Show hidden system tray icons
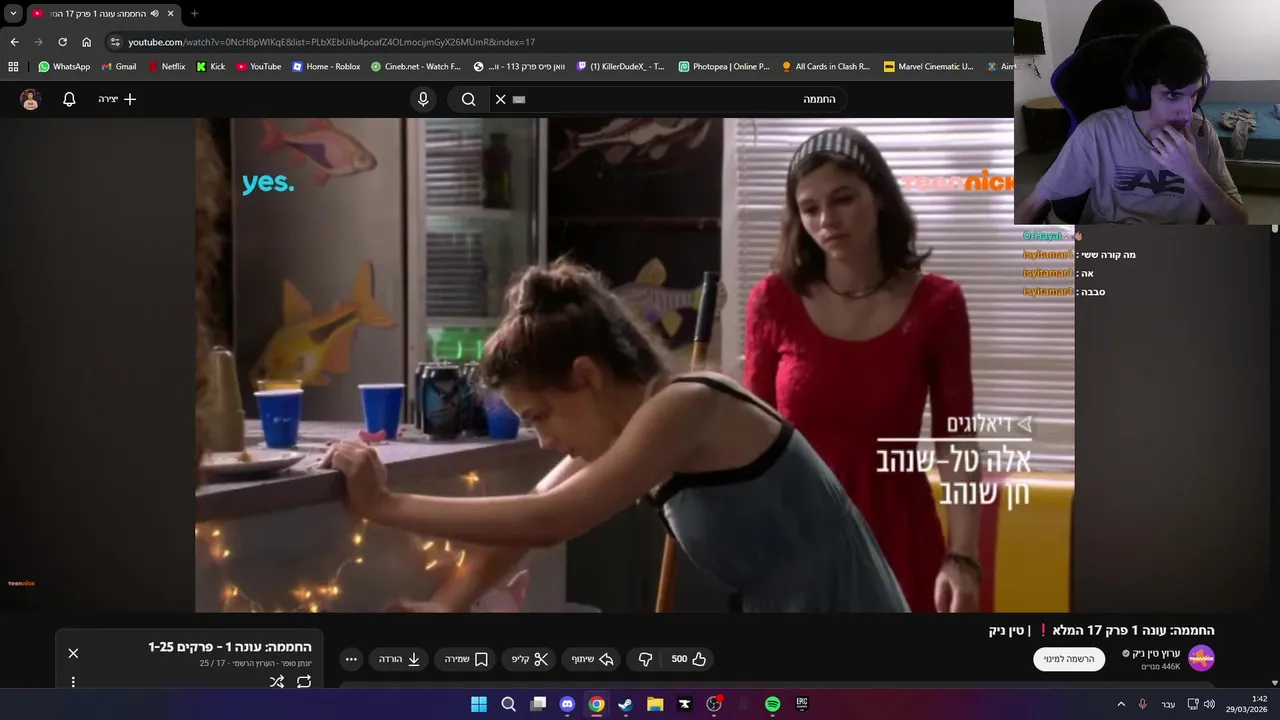 point(1120,704)
